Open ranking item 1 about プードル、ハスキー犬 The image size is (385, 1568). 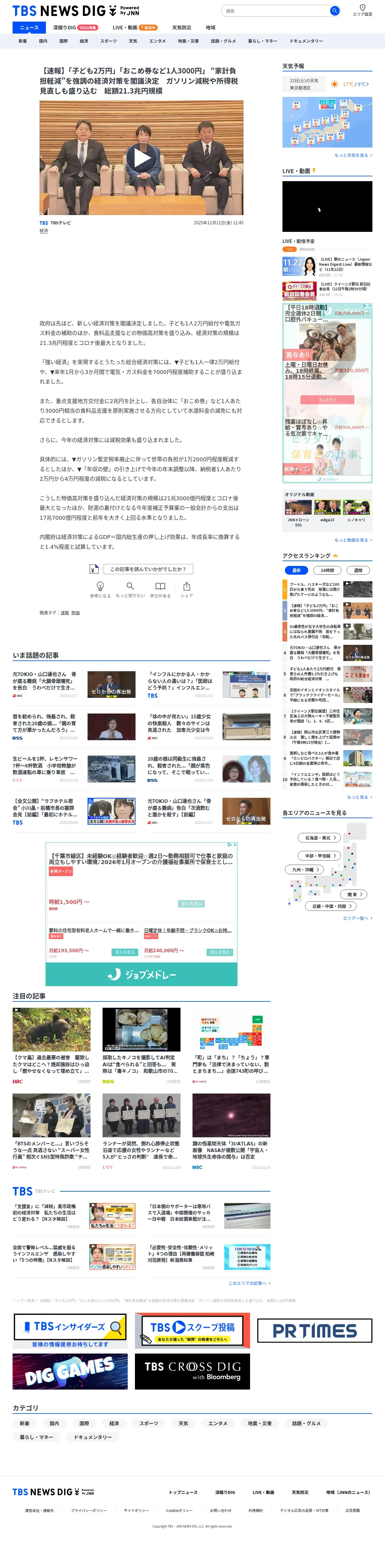coord(327,589)
